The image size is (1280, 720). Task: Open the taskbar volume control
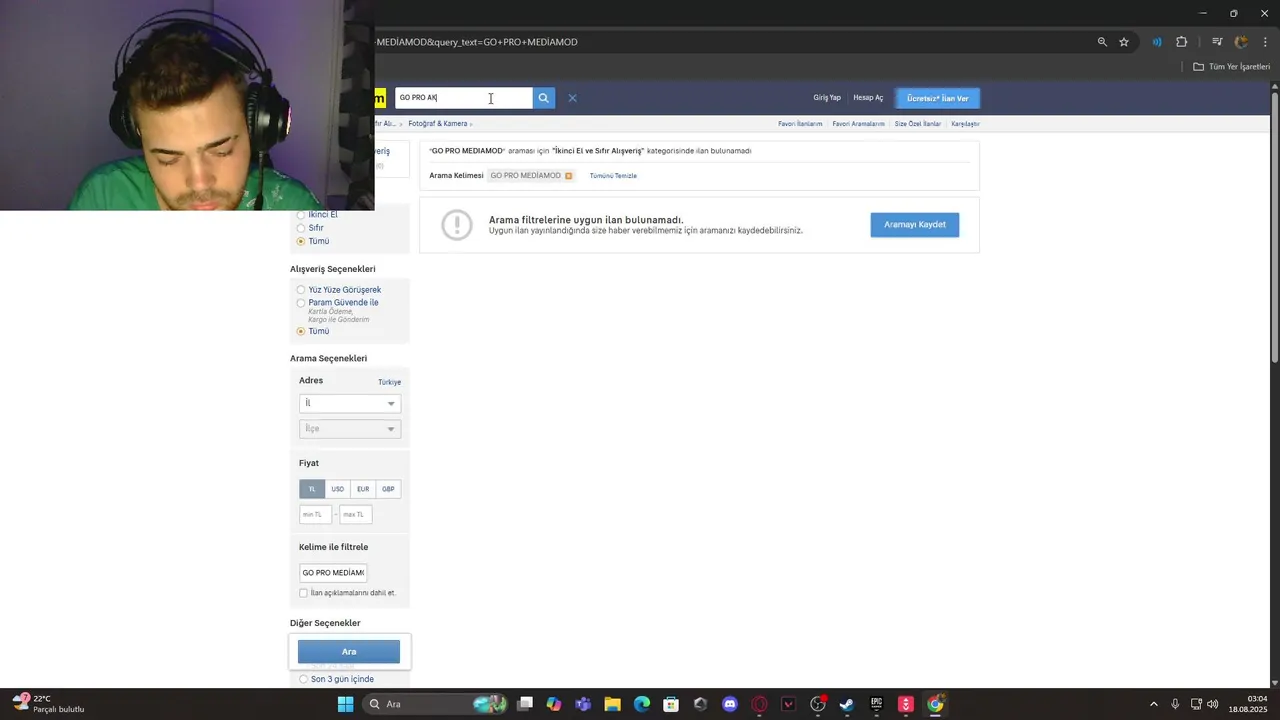pyautogui.click(x=1213, y=704)
